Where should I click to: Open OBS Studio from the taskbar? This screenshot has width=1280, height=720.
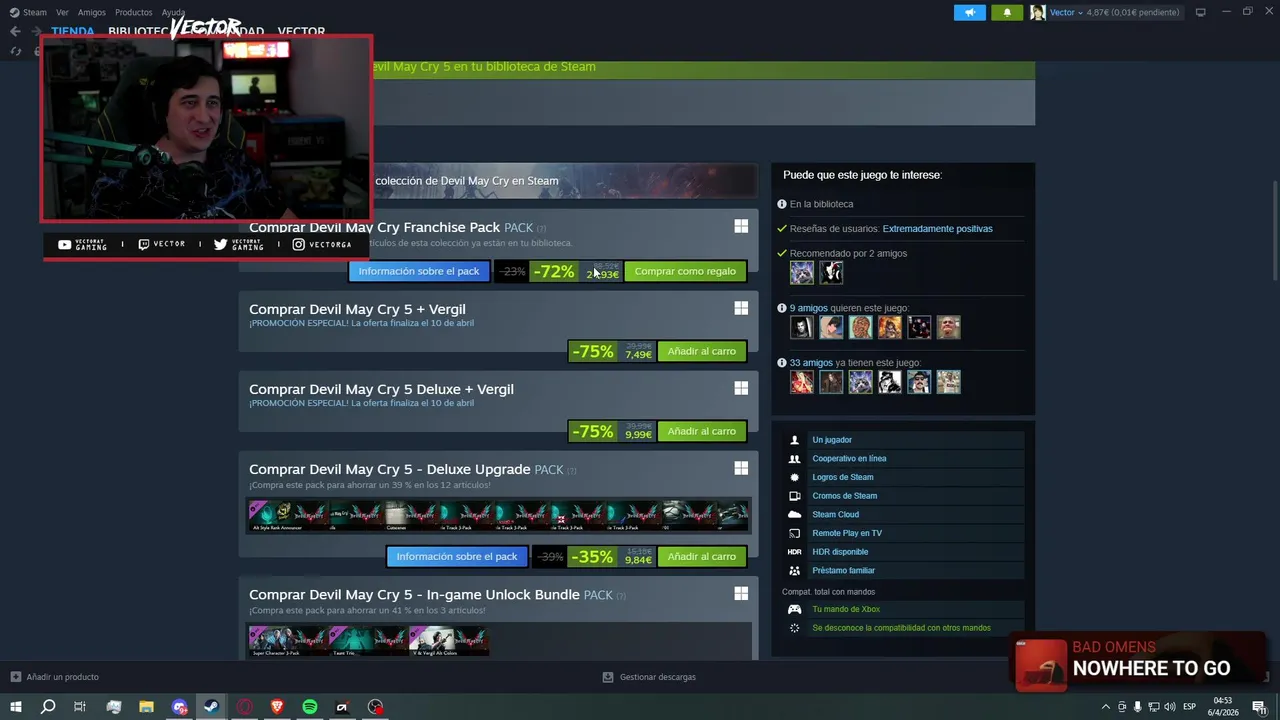375,707
